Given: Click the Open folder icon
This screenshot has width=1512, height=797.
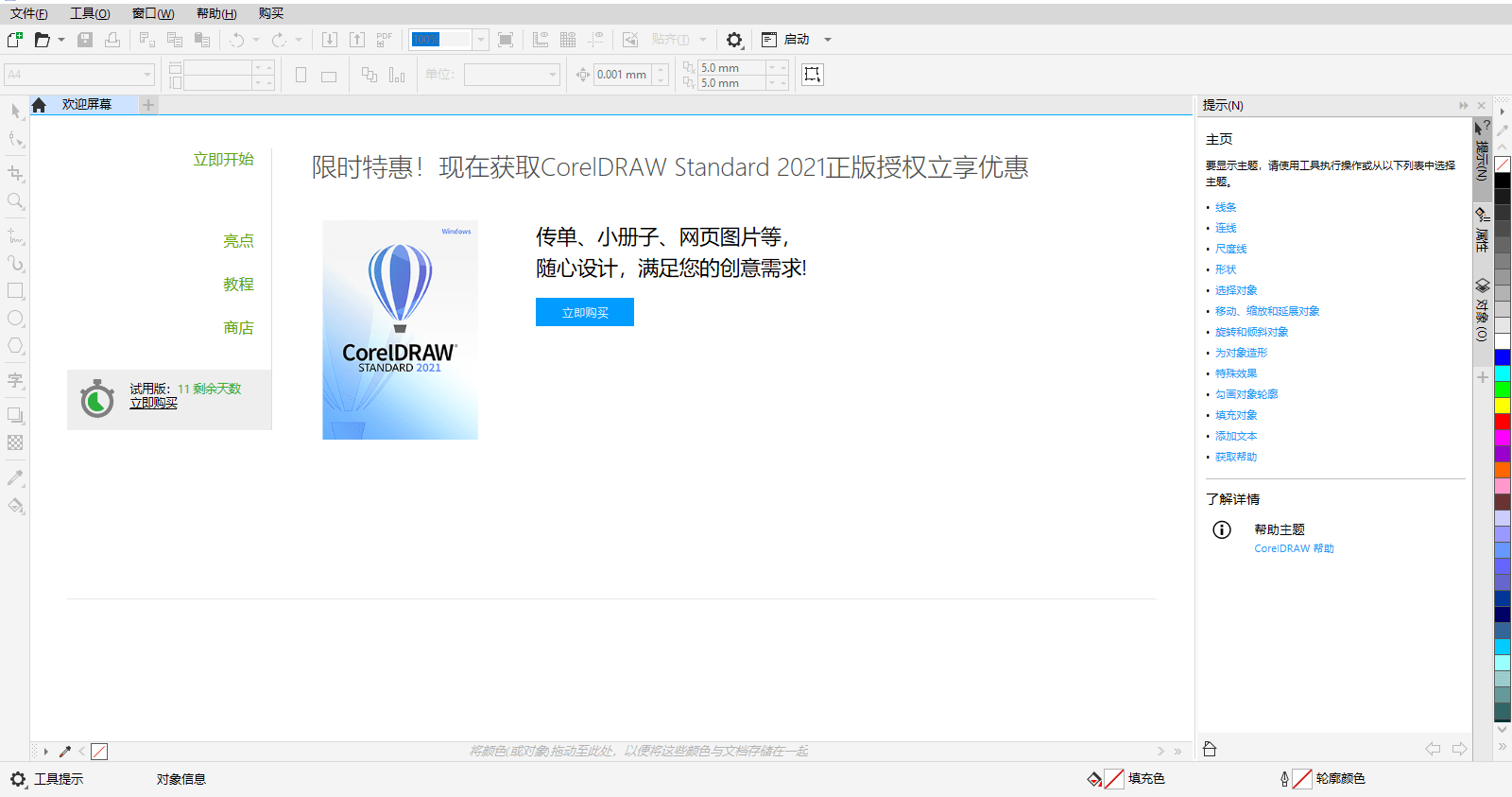Looking at the screenshot, I should click(x=42, y=40).
